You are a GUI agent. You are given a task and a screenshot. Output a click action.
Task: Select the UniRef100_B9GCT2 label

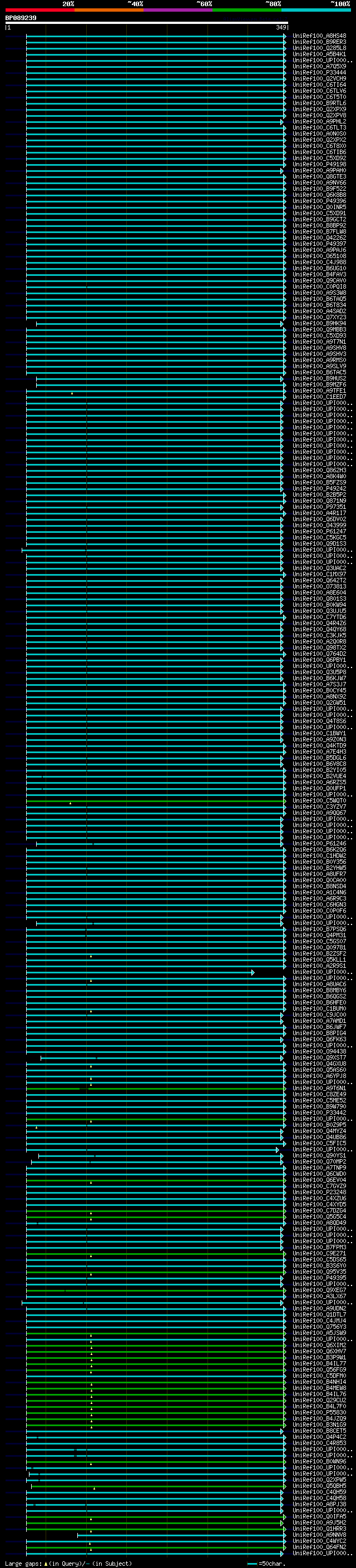click(x=319, y=219)
